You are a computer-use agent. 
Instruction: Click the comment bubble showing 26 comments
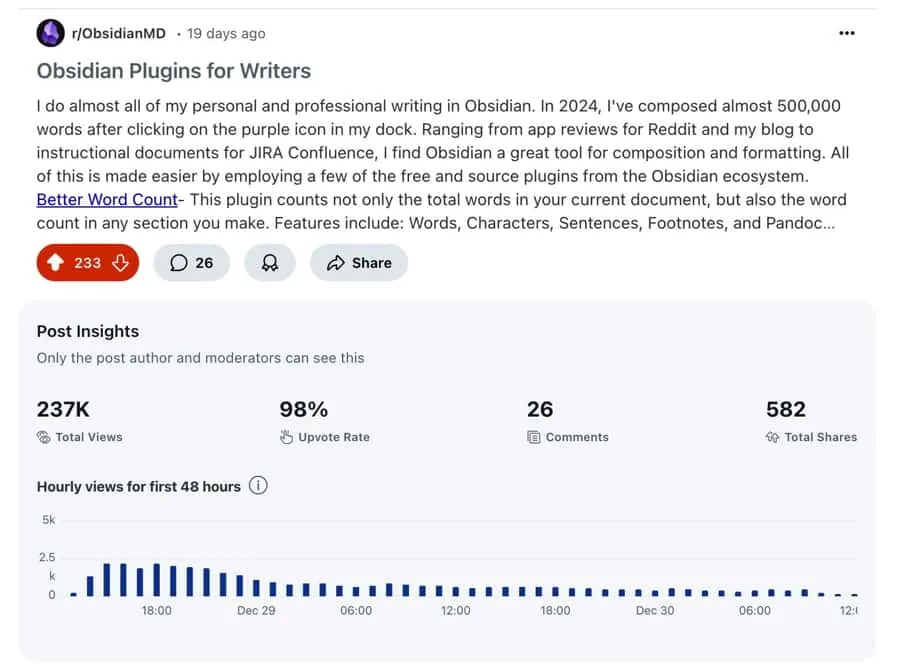tap(192, 263)
